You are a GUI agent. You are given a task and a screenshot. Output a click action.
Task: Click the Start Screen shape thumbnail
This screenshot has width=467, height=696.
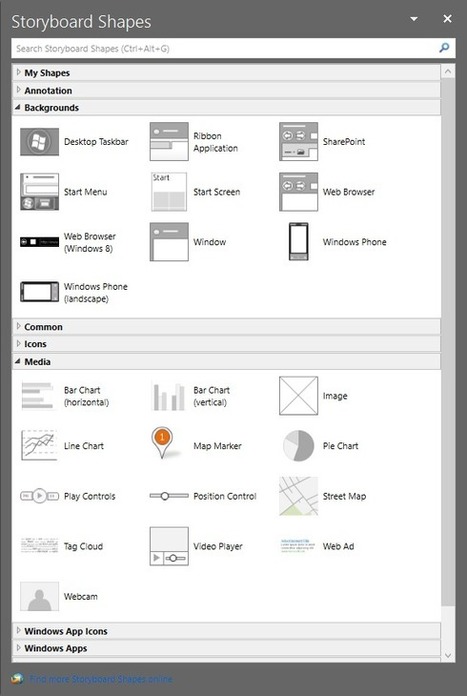(169, 192)
